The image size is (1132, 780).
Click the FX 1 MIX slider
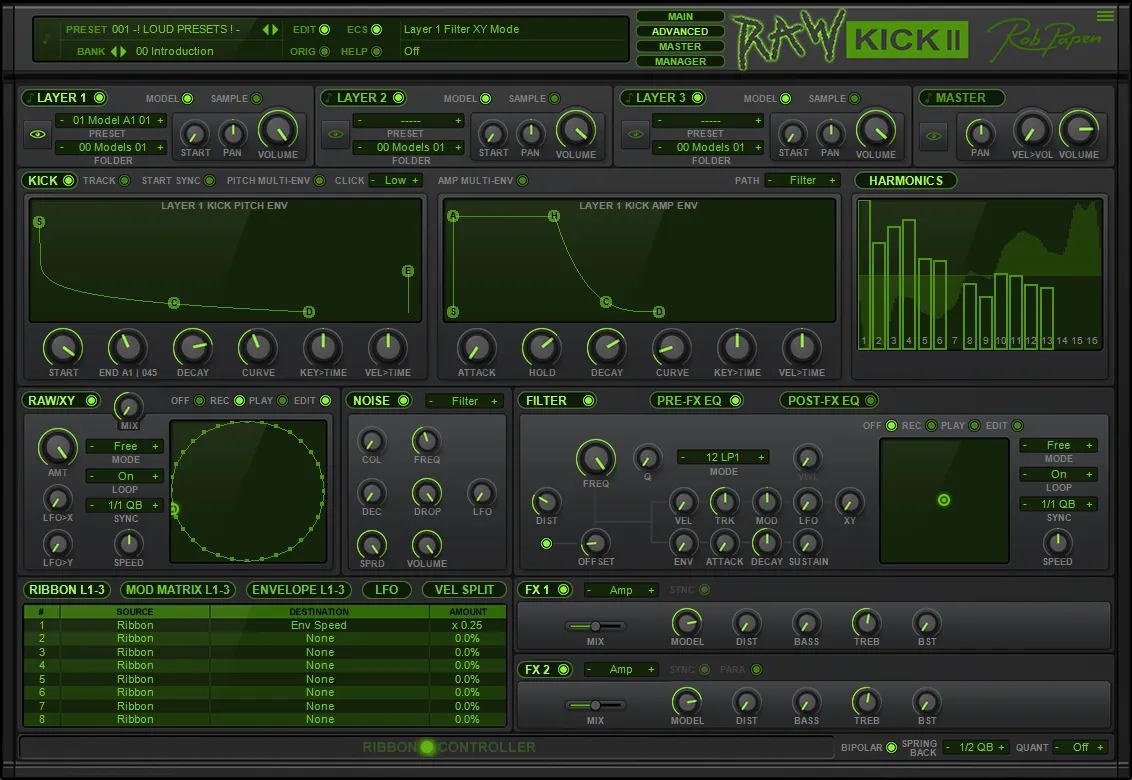tap(595, 626)
